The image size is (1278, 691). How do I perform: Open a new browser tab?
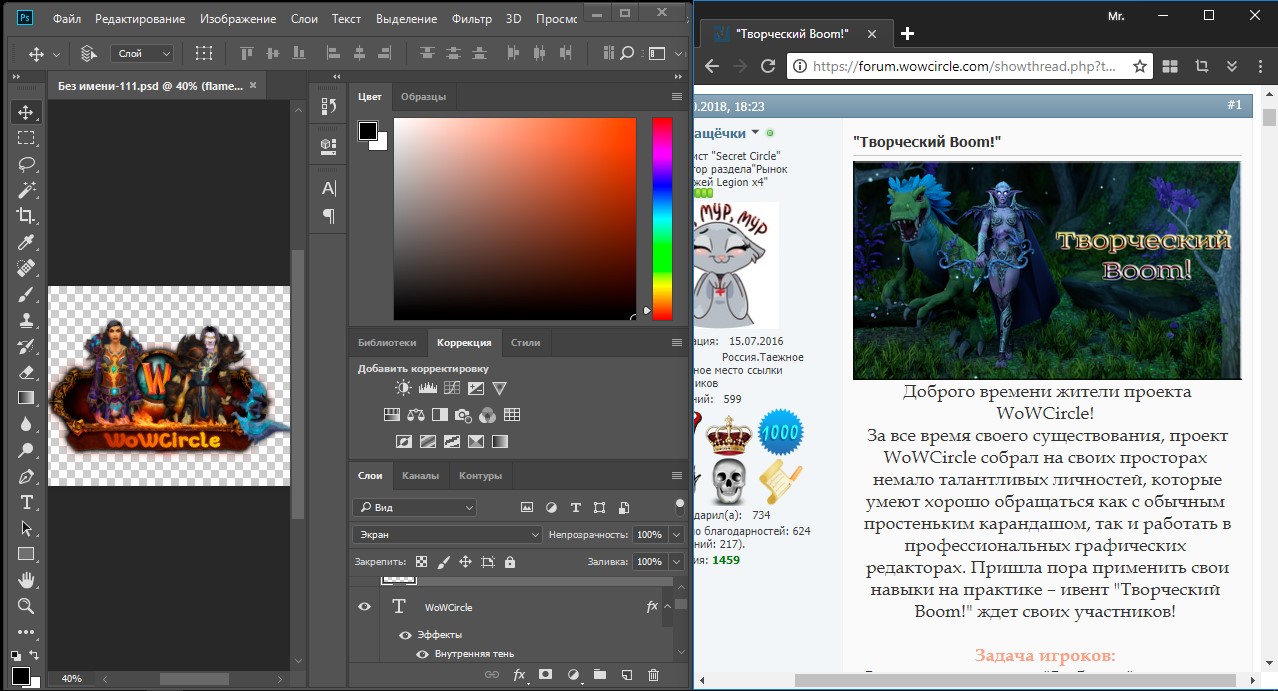(908, 33)
